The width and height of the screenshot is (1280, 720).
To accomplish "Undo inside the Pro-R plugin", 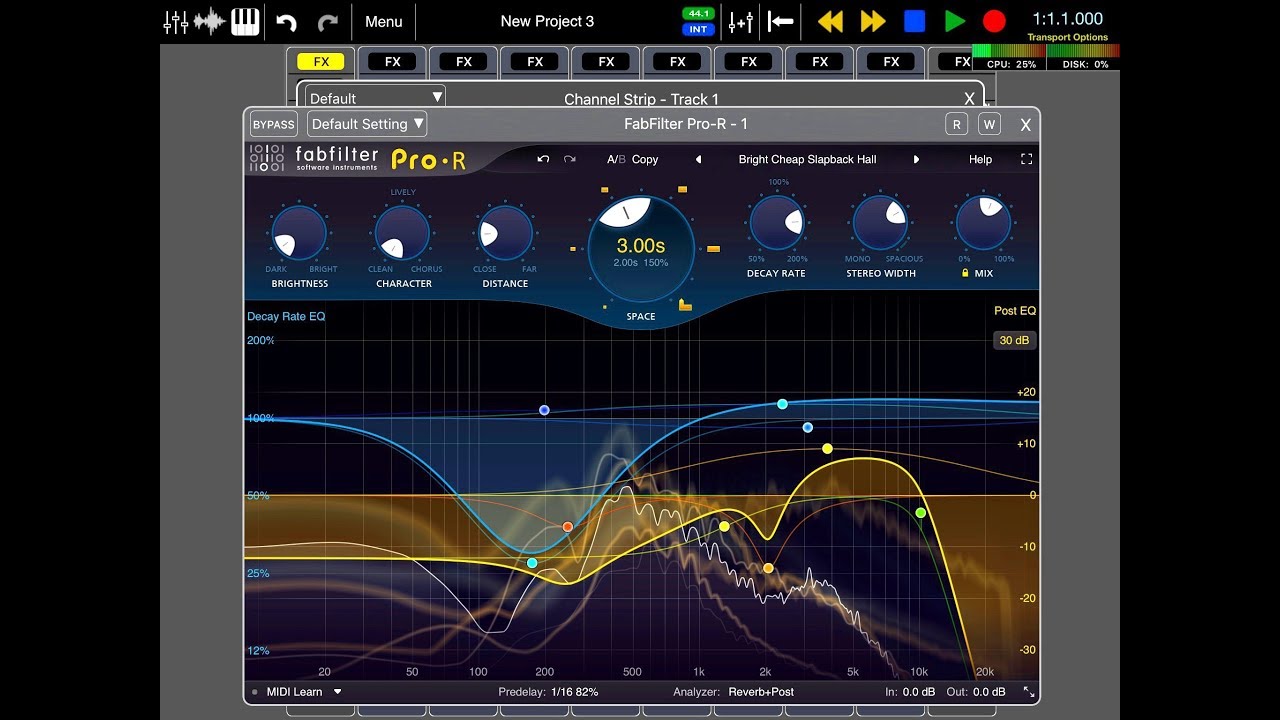I will 543,159.
